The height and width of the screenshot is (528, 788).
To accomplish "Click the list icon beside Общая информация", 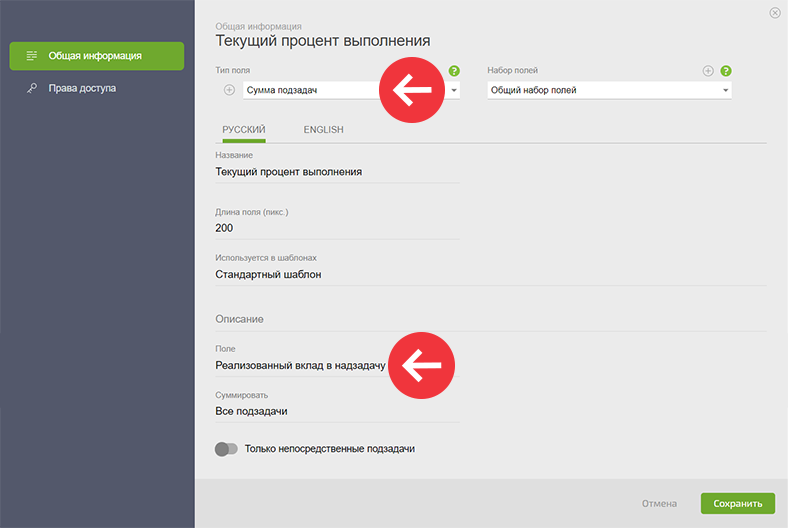I will (x=32, y=56).
